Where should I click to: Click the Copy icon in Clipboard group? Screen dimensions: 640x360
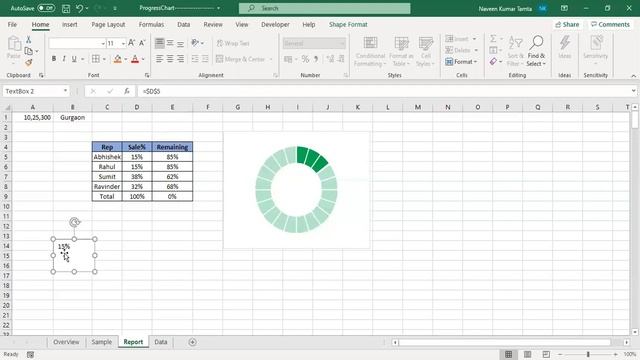tap(29, 51)
